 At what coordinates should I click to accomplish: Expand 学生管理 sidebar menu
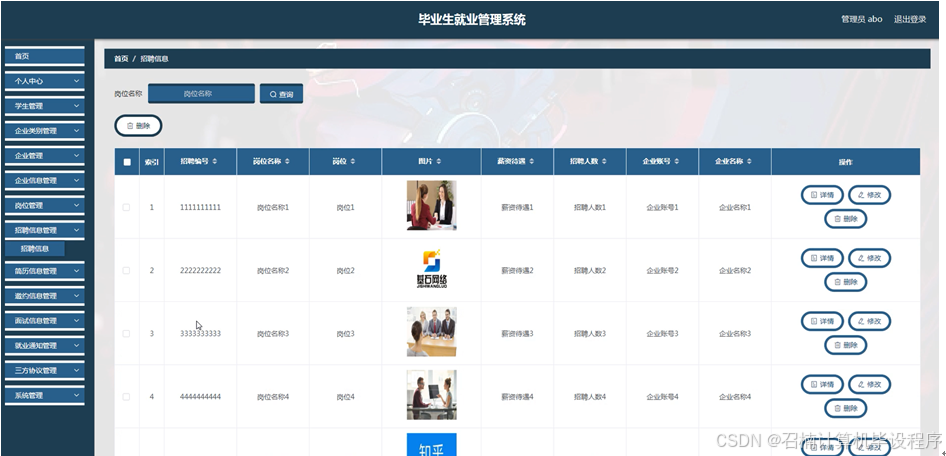45,106
